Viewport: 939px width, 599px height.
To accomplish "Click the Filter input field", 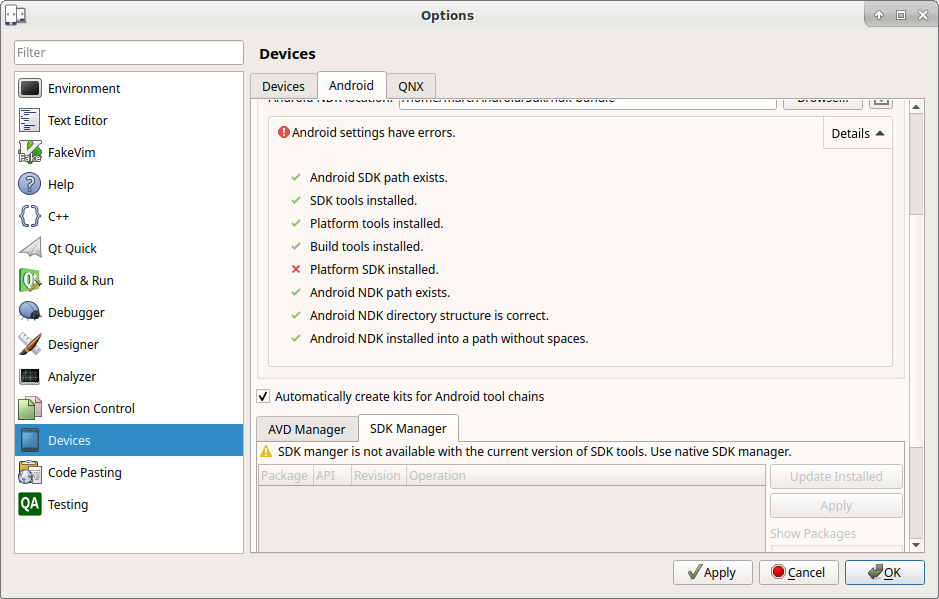I will [x=129, y=53].
